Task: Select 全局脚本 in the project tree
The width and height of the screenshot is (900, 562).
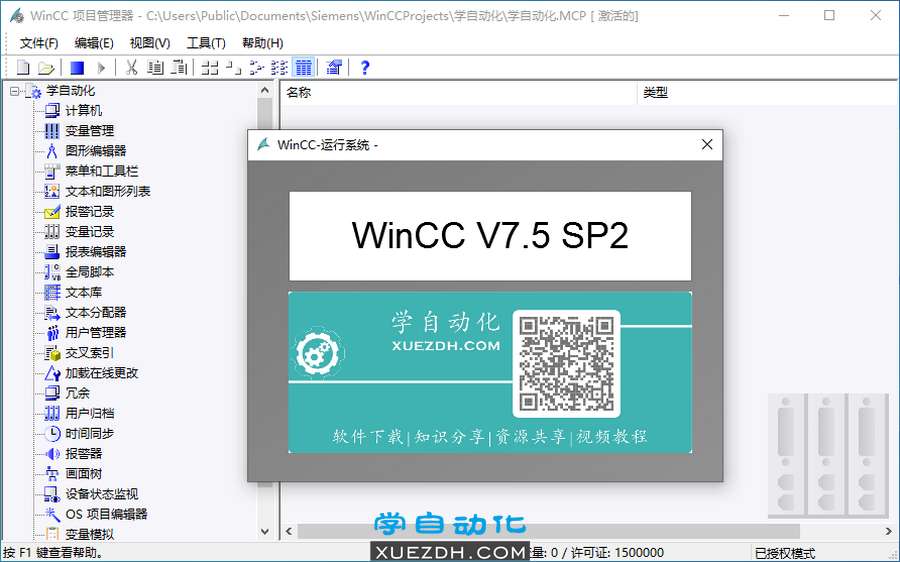Action: pyautogui.click(x=89, y=272)
